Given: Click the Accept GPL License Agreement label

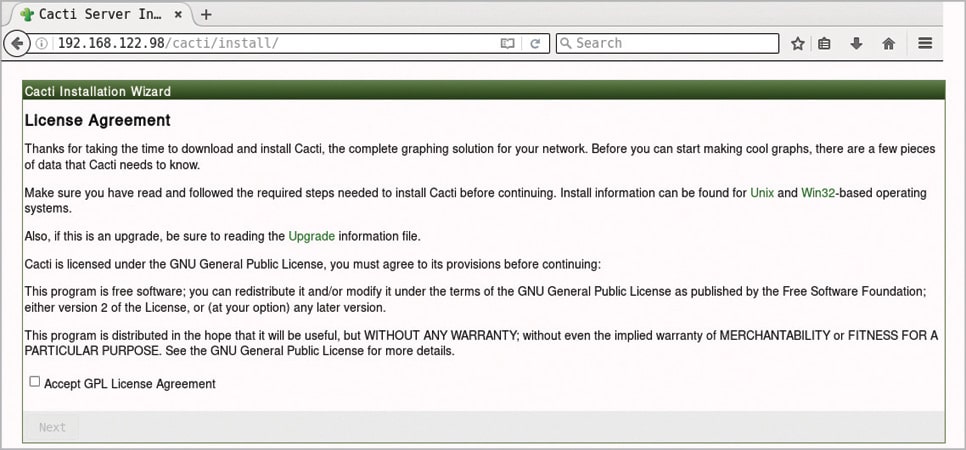Looking at the screenshot, I should point(130,384).
